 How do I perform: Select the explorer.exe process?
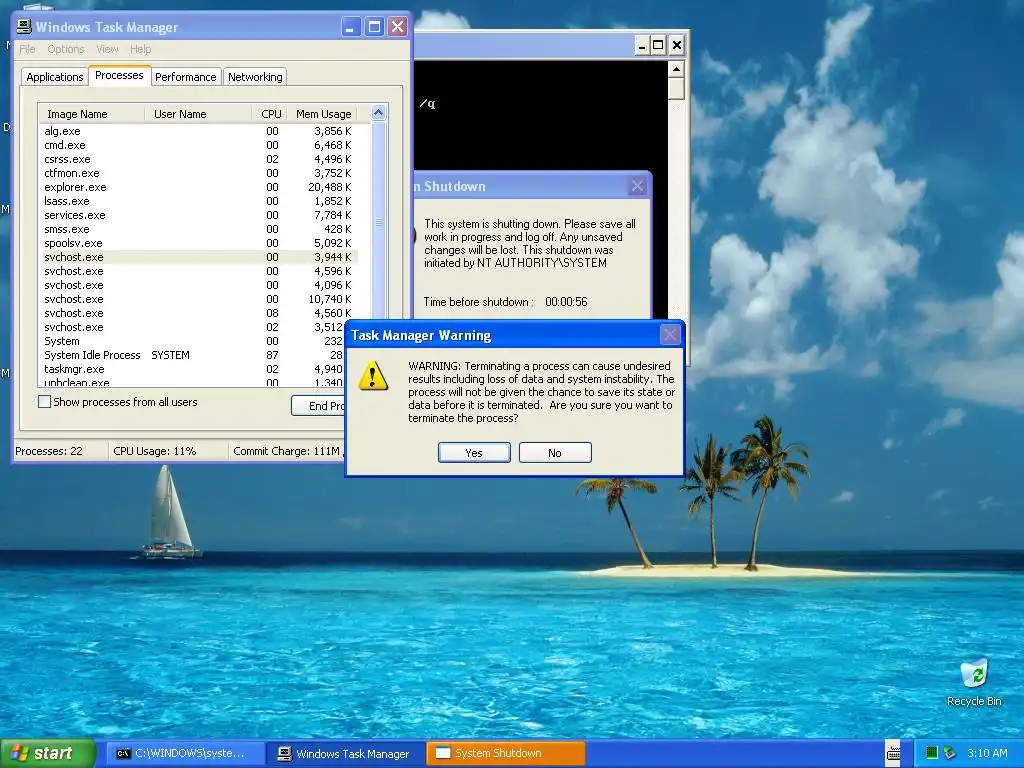(x=199, y=187)
